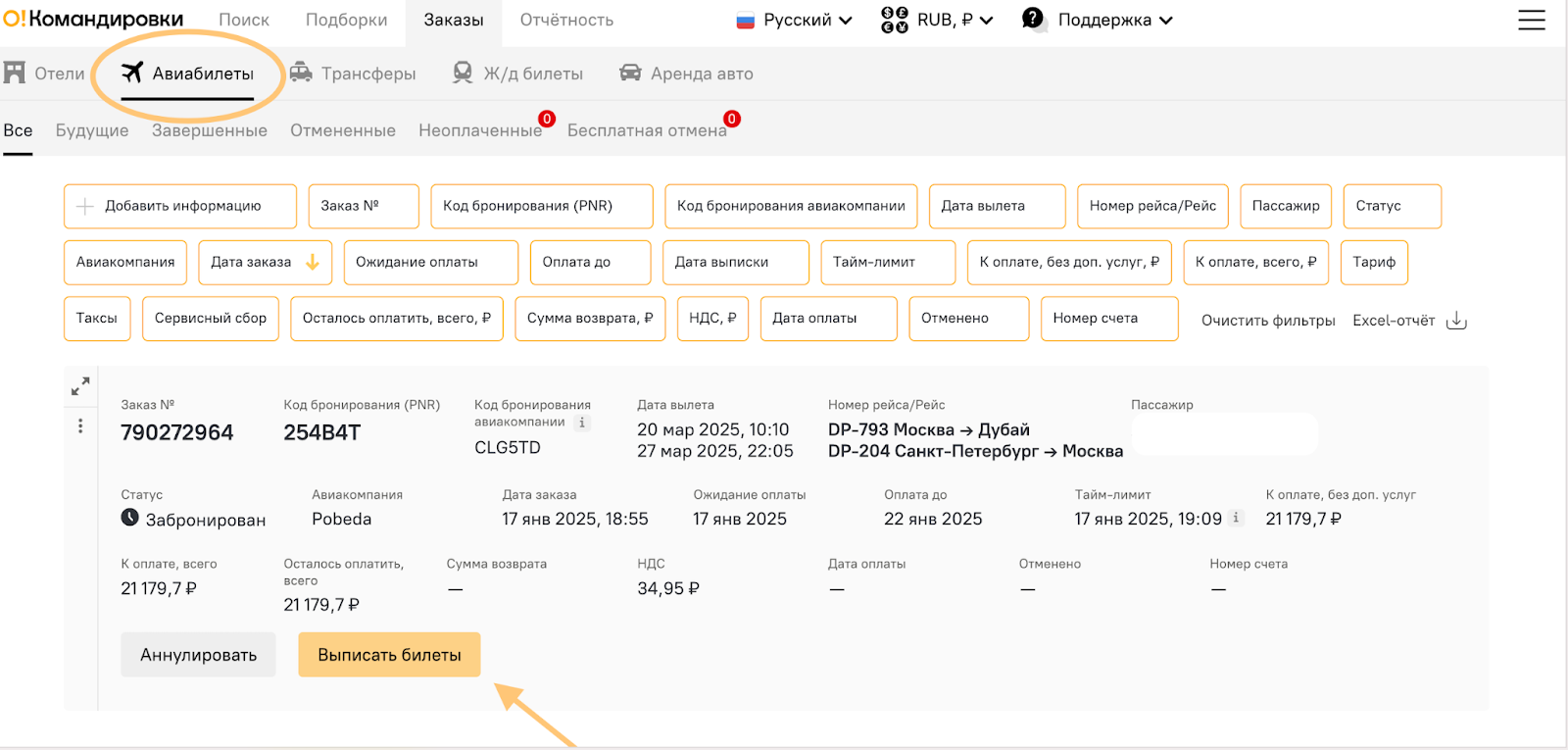Click the Номер рейса/Рейс filter
The image size is (1568, 750).
click(1152, 206)
